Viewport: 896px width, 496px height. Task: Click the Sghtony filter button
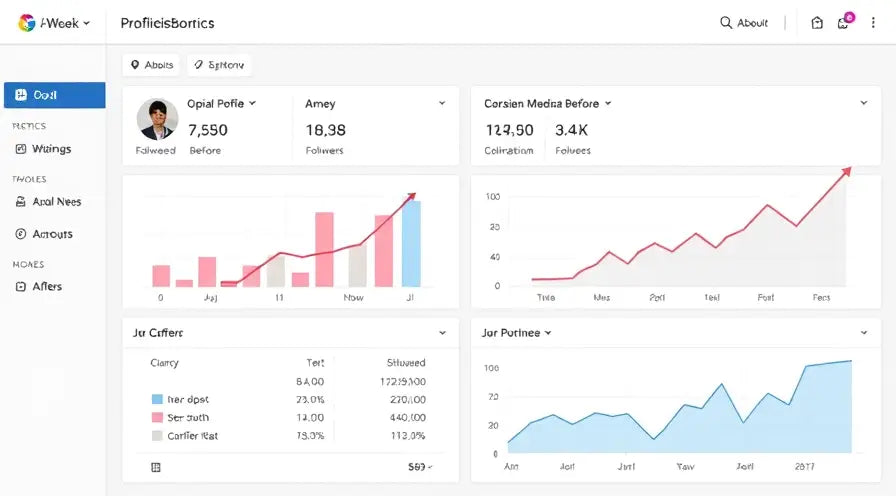tap(219, 65)
